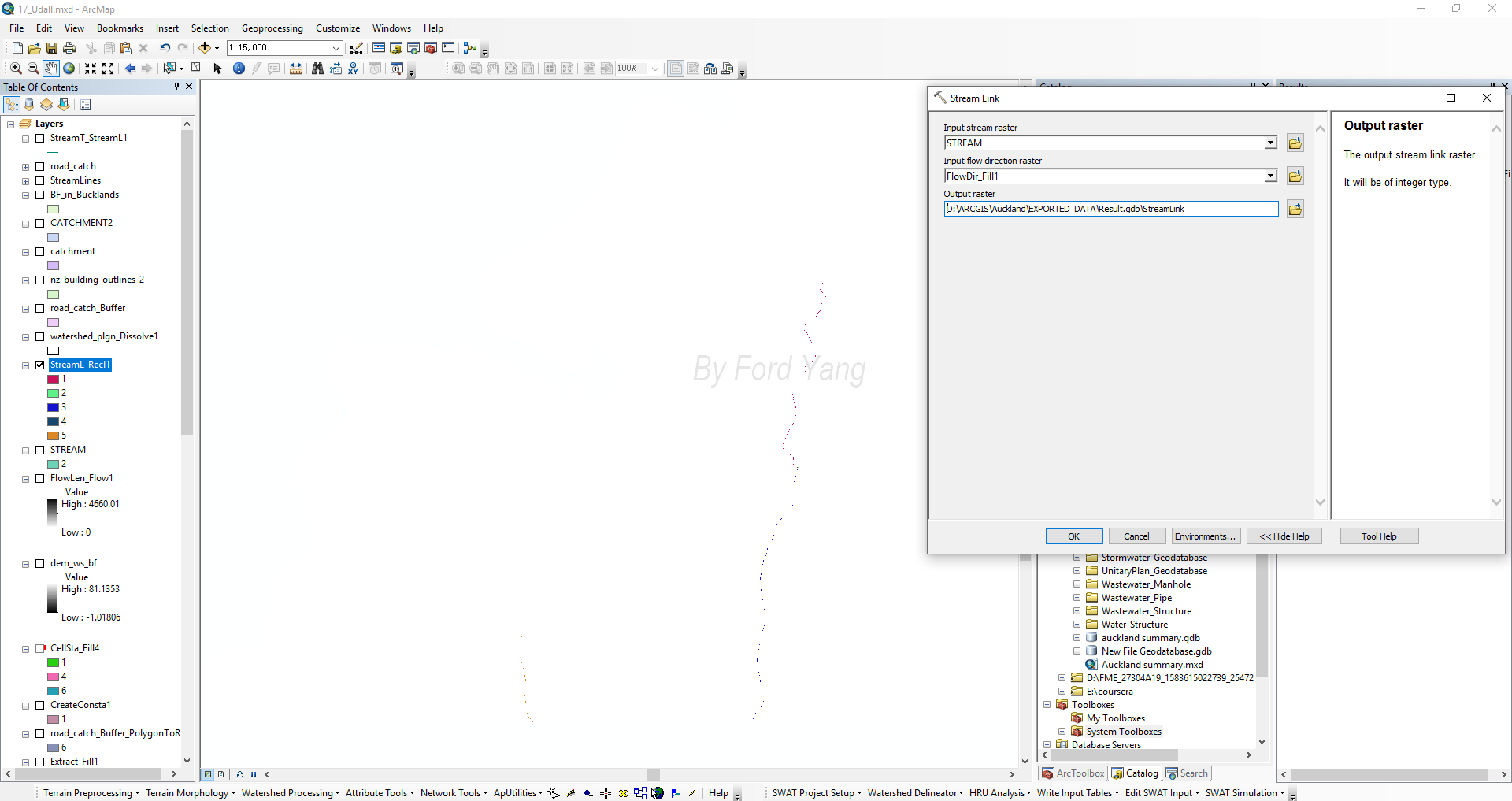This screenshot has width=1512, height=801.
Task: Turn on the road_catch layer checkbox
Action: (x=40, y=166)
